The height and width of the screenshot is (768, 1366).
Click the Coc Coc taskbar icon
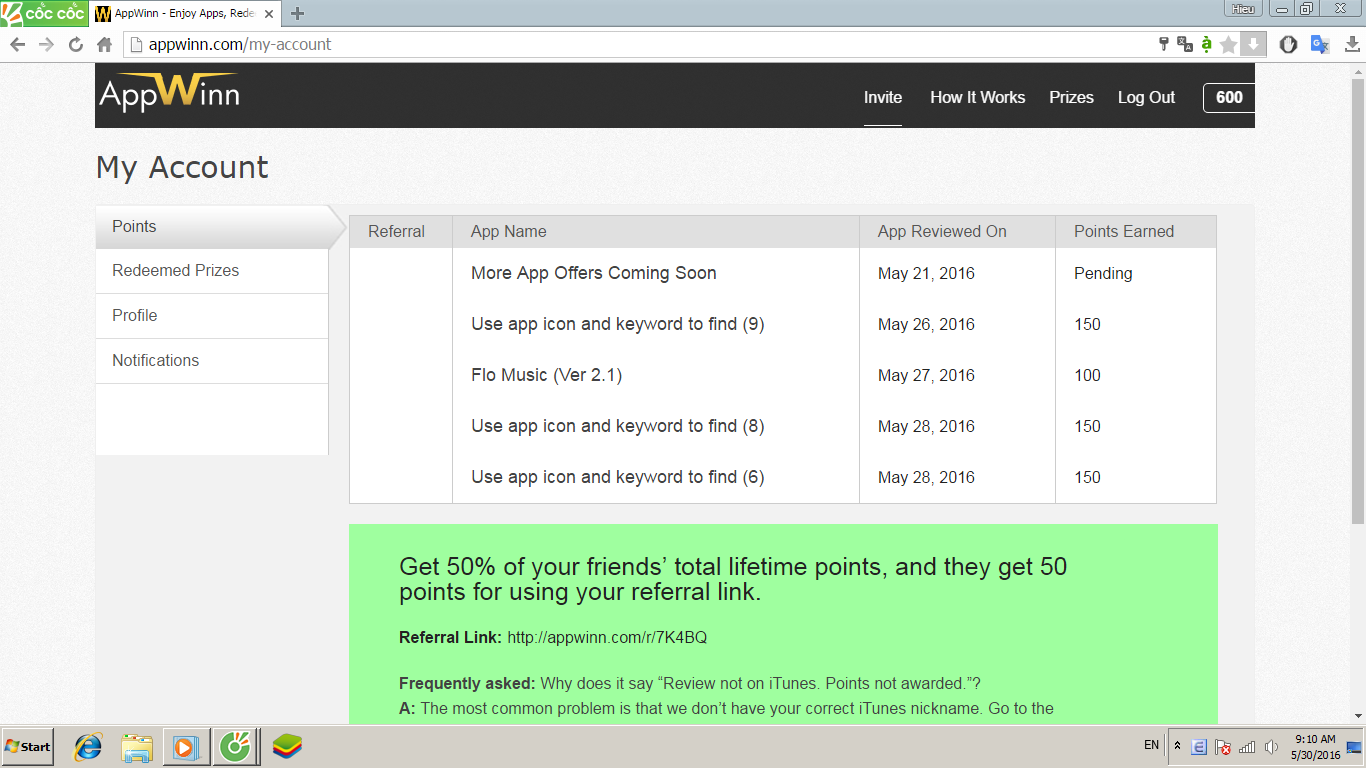click(235, 747)
